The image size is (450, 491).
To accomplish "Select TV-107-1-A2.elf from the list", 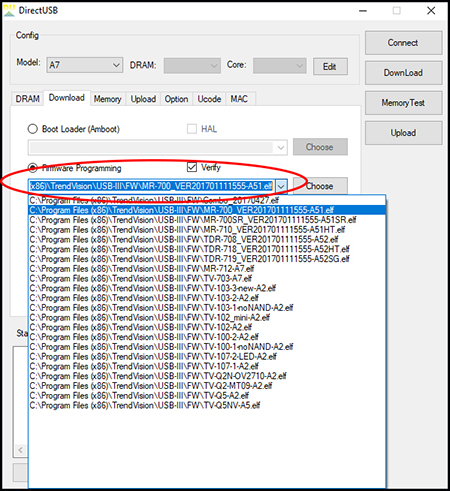I will [207, 366].
